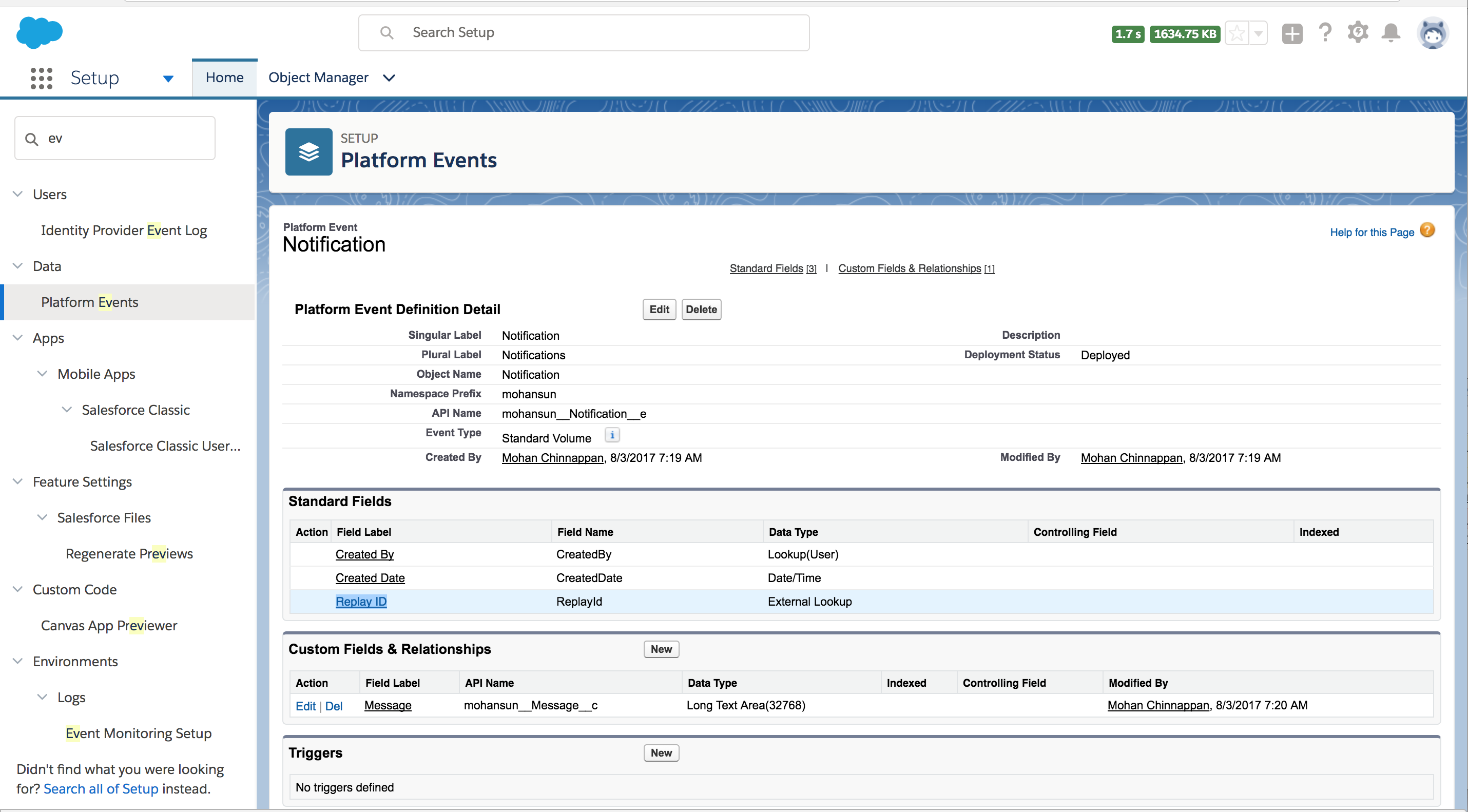Click the 1634.75 KB size badge
The height and width of the screenshot is (812, 1468).
tap(1185, 34)
